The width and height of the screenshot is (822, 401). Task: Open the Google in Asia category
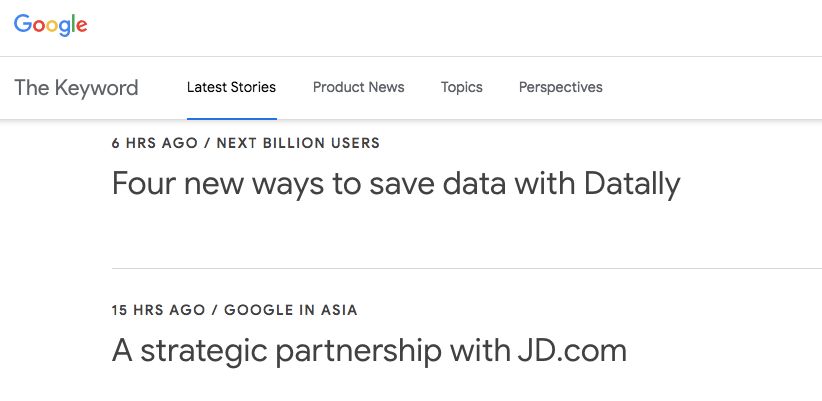click(290, 310)
